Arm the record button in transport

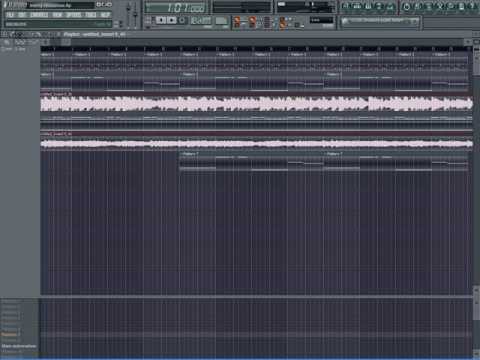pos(182,20)
